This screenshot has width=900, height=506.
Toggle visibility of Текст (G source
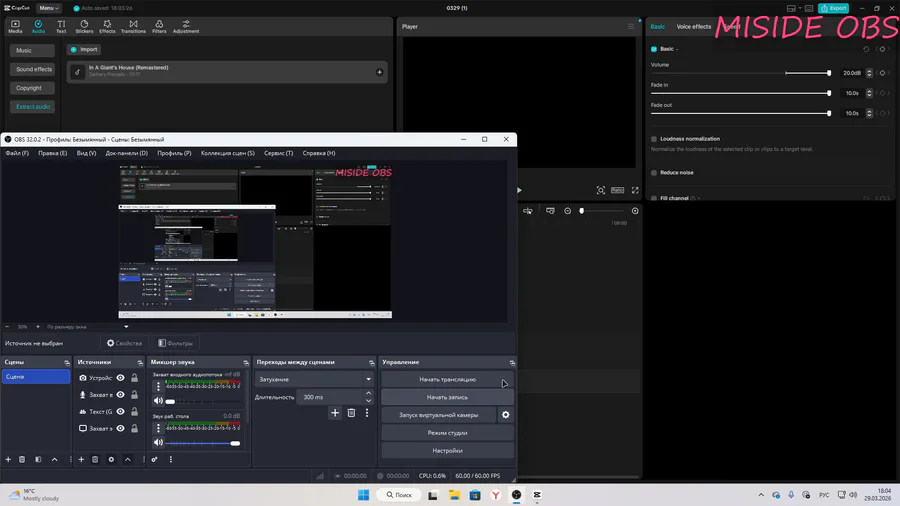click(x=121, y=412)
